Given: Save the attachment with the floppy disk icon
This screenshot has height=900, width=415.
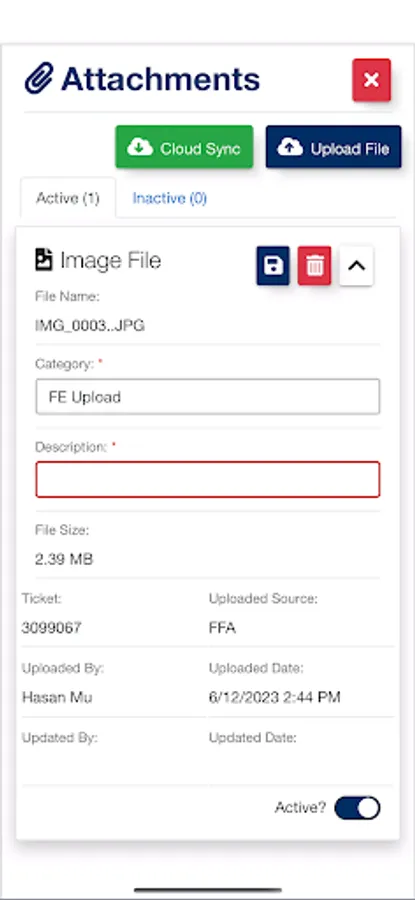Looking at the screenshot, I should 273,266.
